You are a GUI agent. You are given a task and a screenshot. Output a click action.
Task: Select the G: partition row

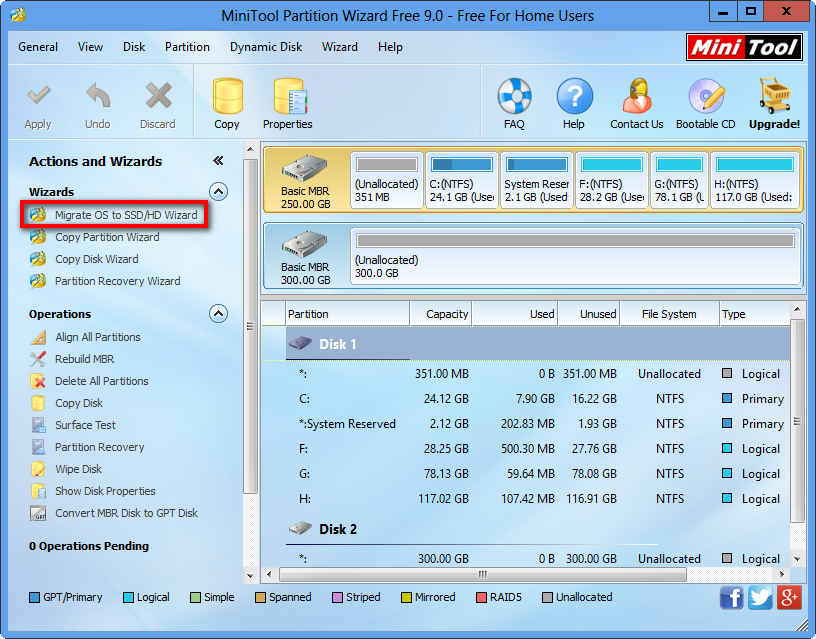coord(526,474)
